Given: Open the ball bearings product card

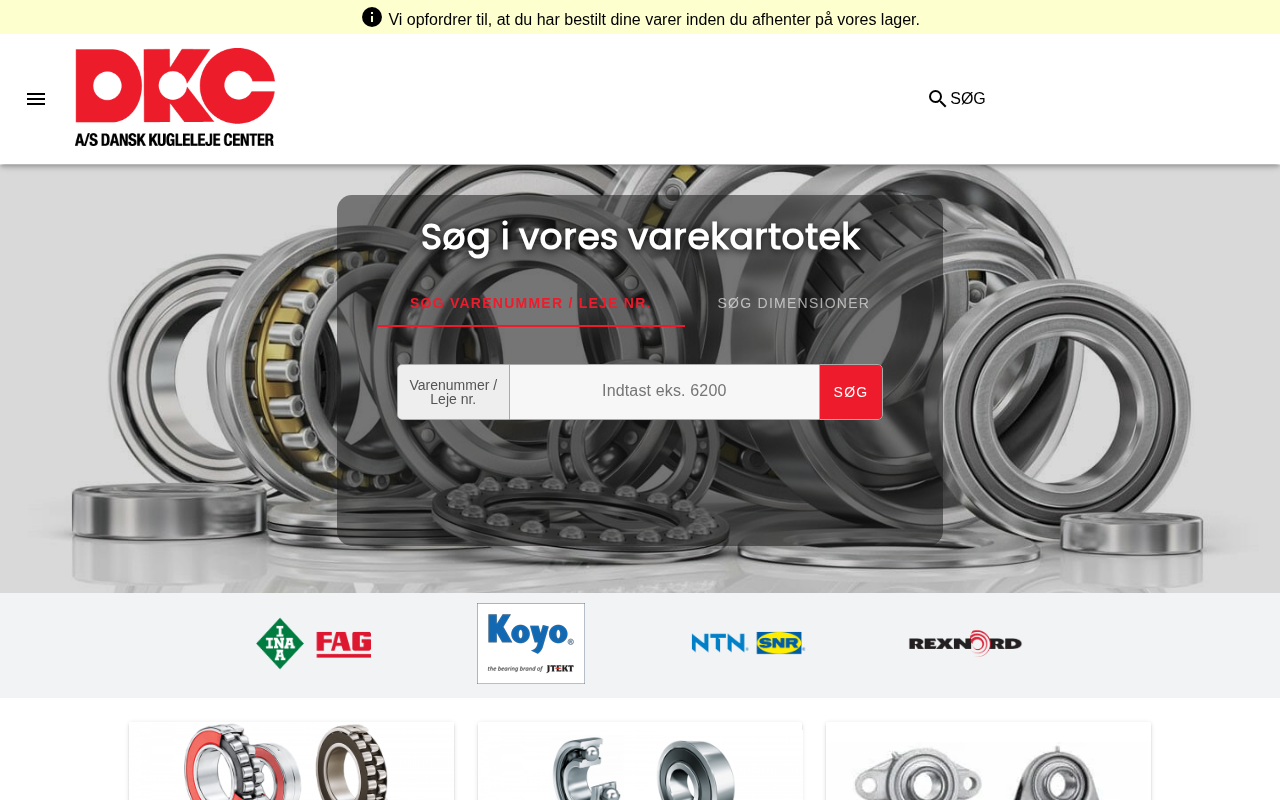Looking at the screenshot, I should pos(640,761).
